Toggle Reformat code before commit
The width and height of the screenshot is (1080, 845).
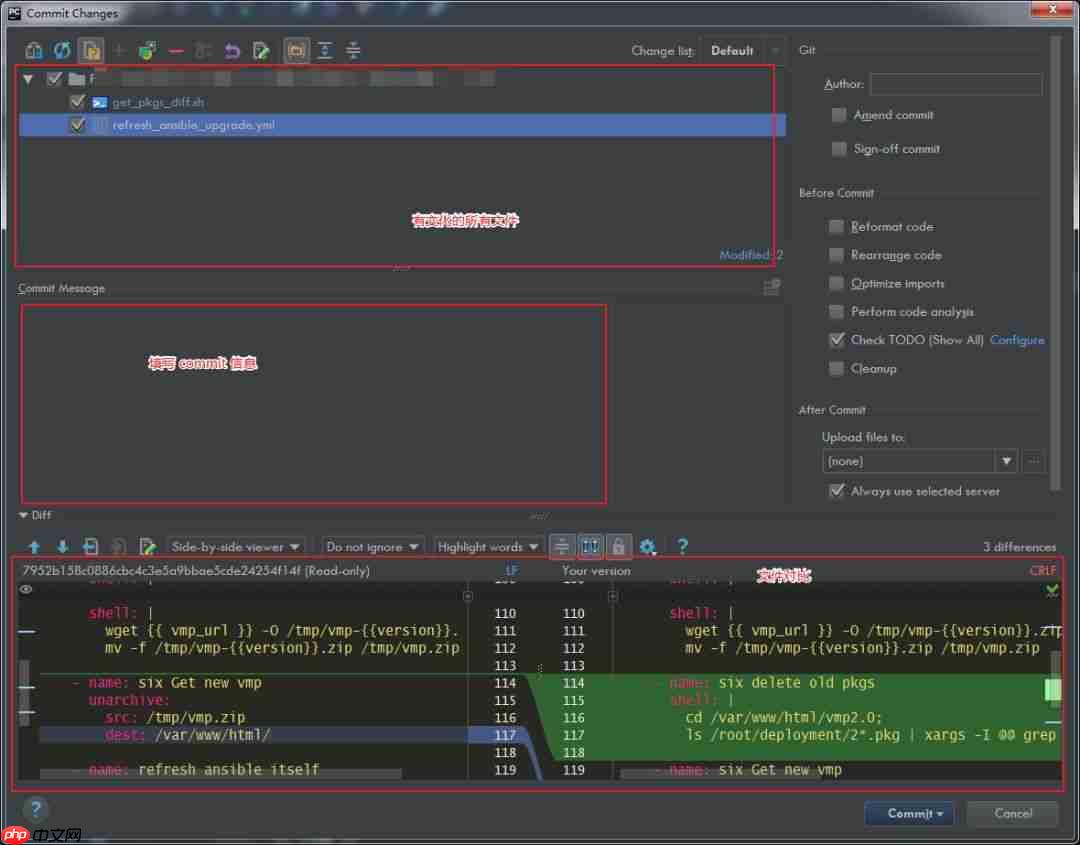836,227
